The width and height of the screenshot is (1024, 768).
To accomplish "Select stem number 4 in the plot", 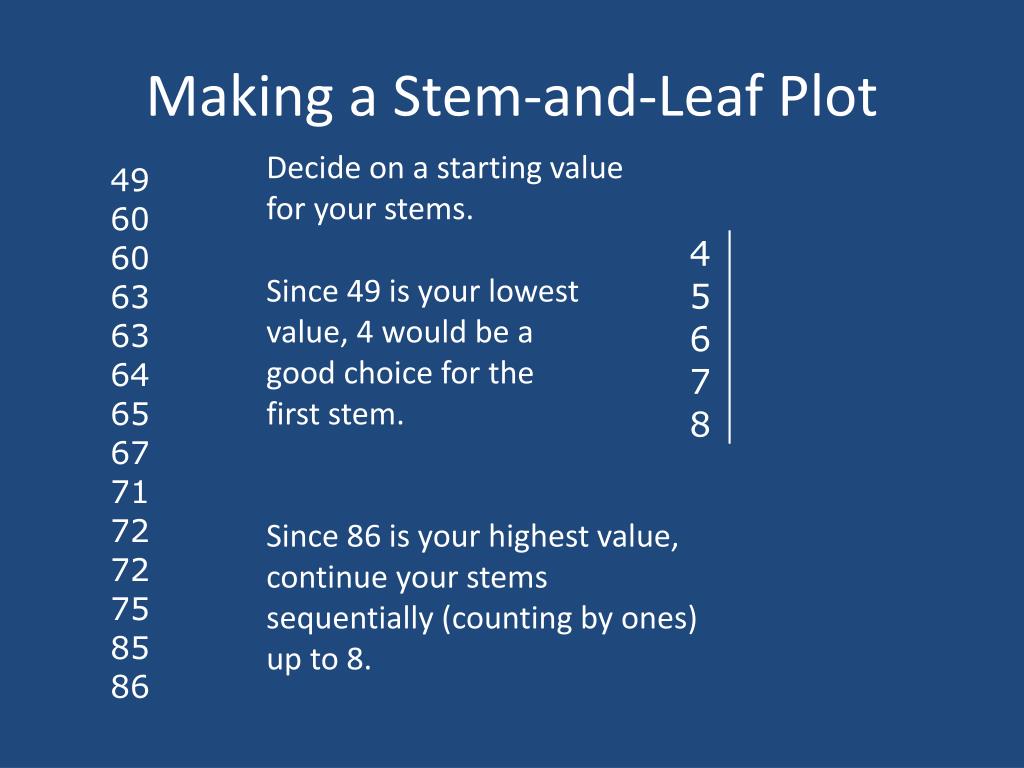I will 700,253.
